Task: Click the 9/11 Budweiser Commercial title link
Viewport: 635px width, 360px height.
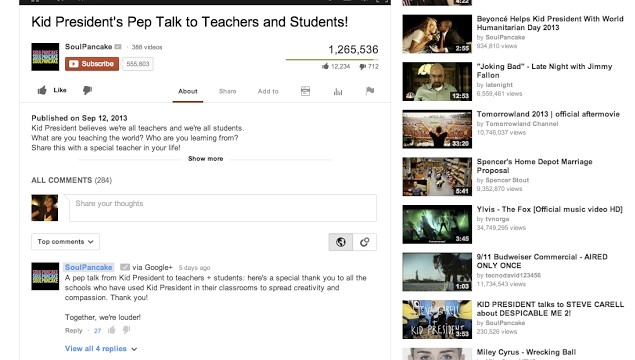Action: [542, 261]
